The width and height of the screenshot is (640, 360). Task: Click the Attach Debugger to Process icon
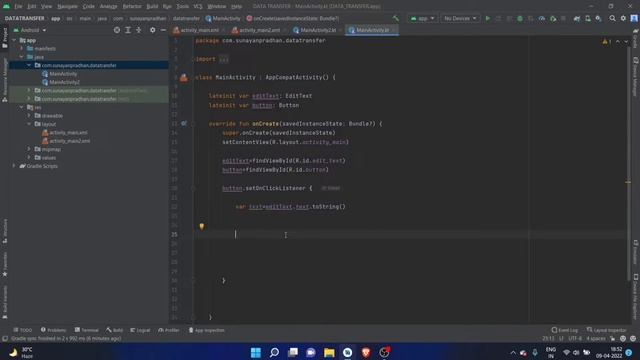553,18
